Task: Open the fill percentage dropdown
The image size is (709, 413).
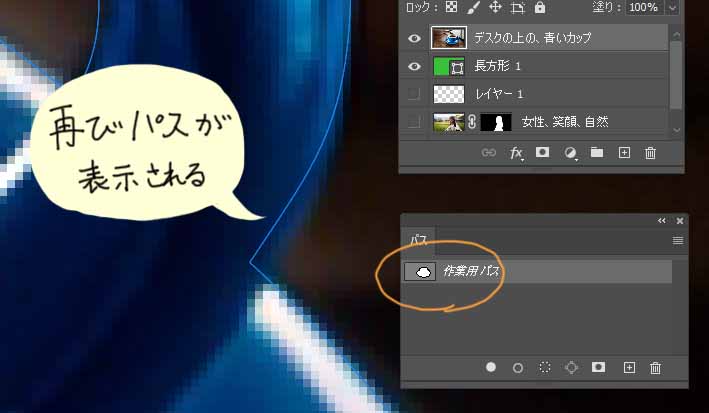Action: pyautogui.click(x=672, y=7)
